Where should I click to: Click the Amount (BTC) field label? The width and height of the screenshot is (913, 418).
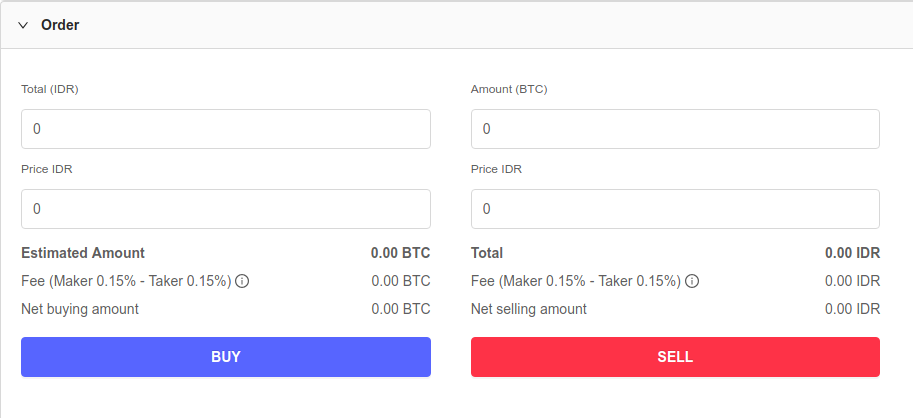[x=509, y=89]
